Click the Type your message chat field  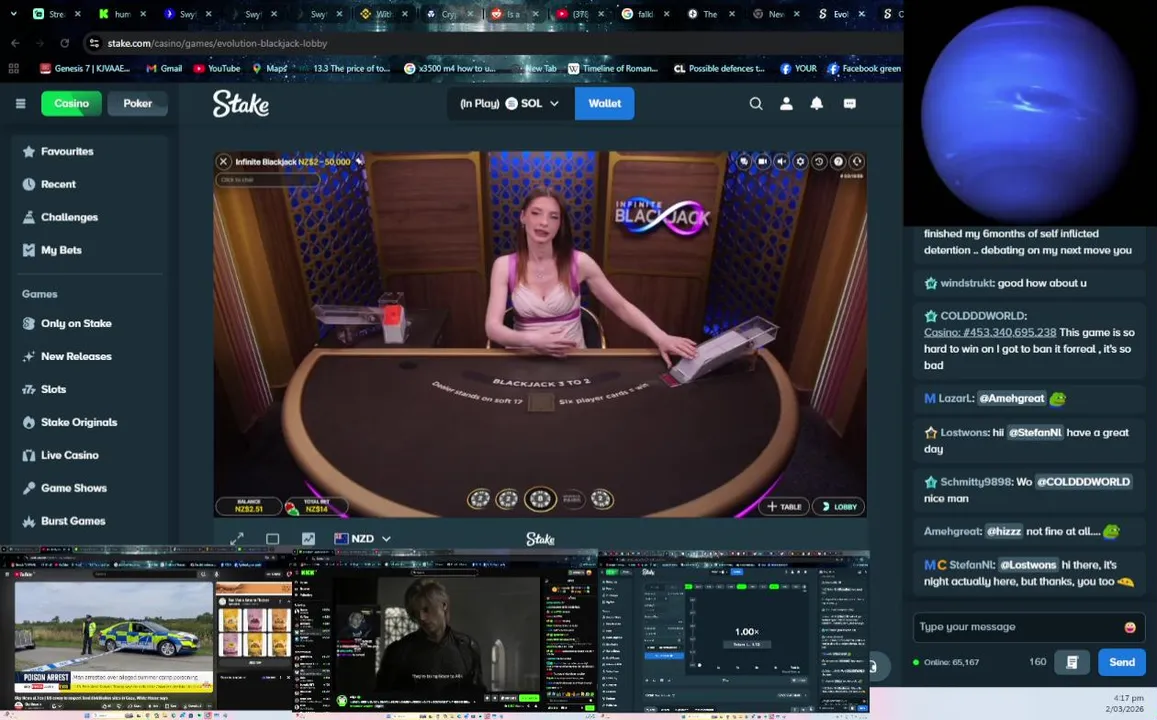(x=1018, y=627)
